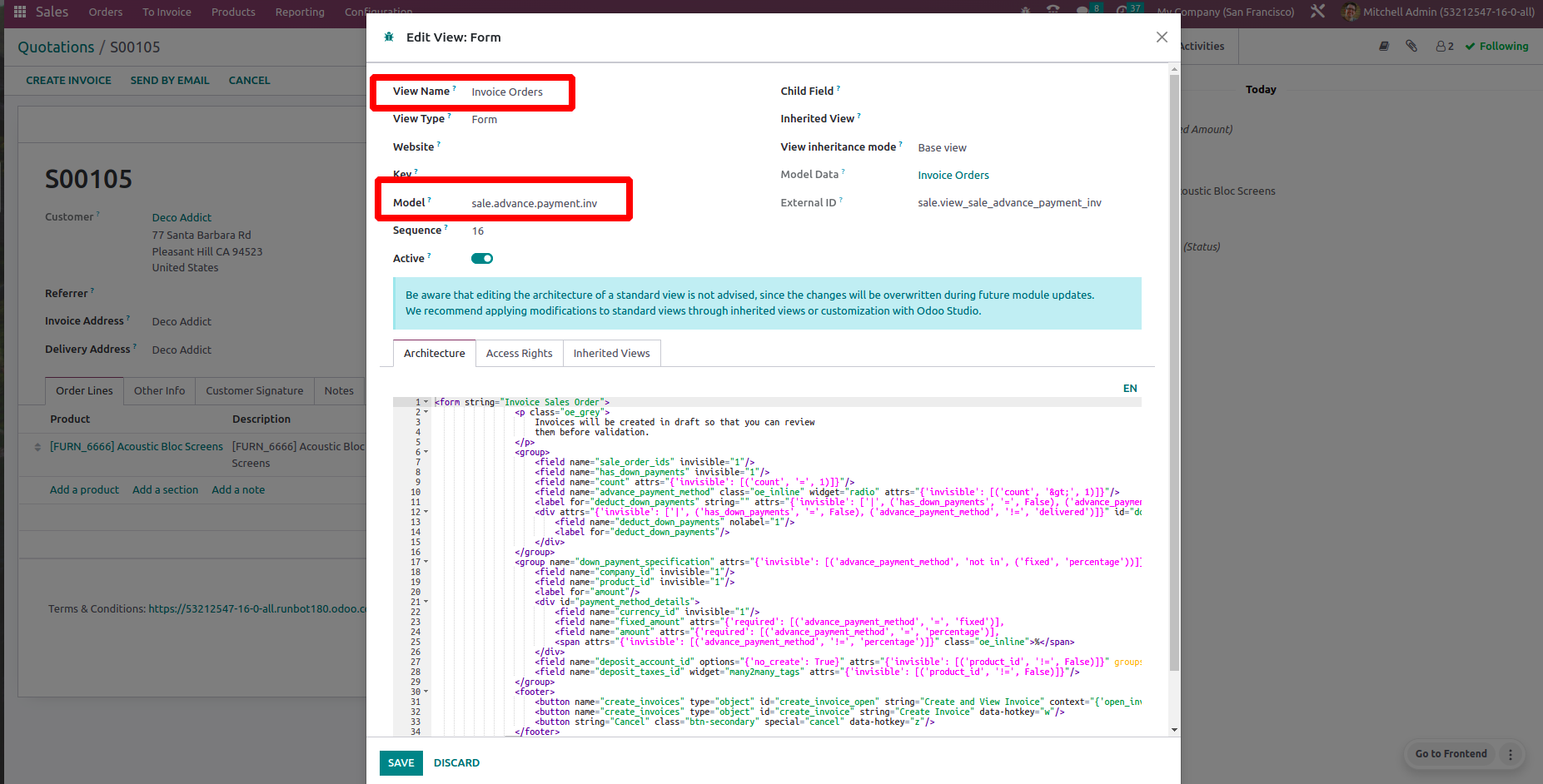The image size is (1543, 784).
Task: Click the View Name input field
Action: coord(516,92)
